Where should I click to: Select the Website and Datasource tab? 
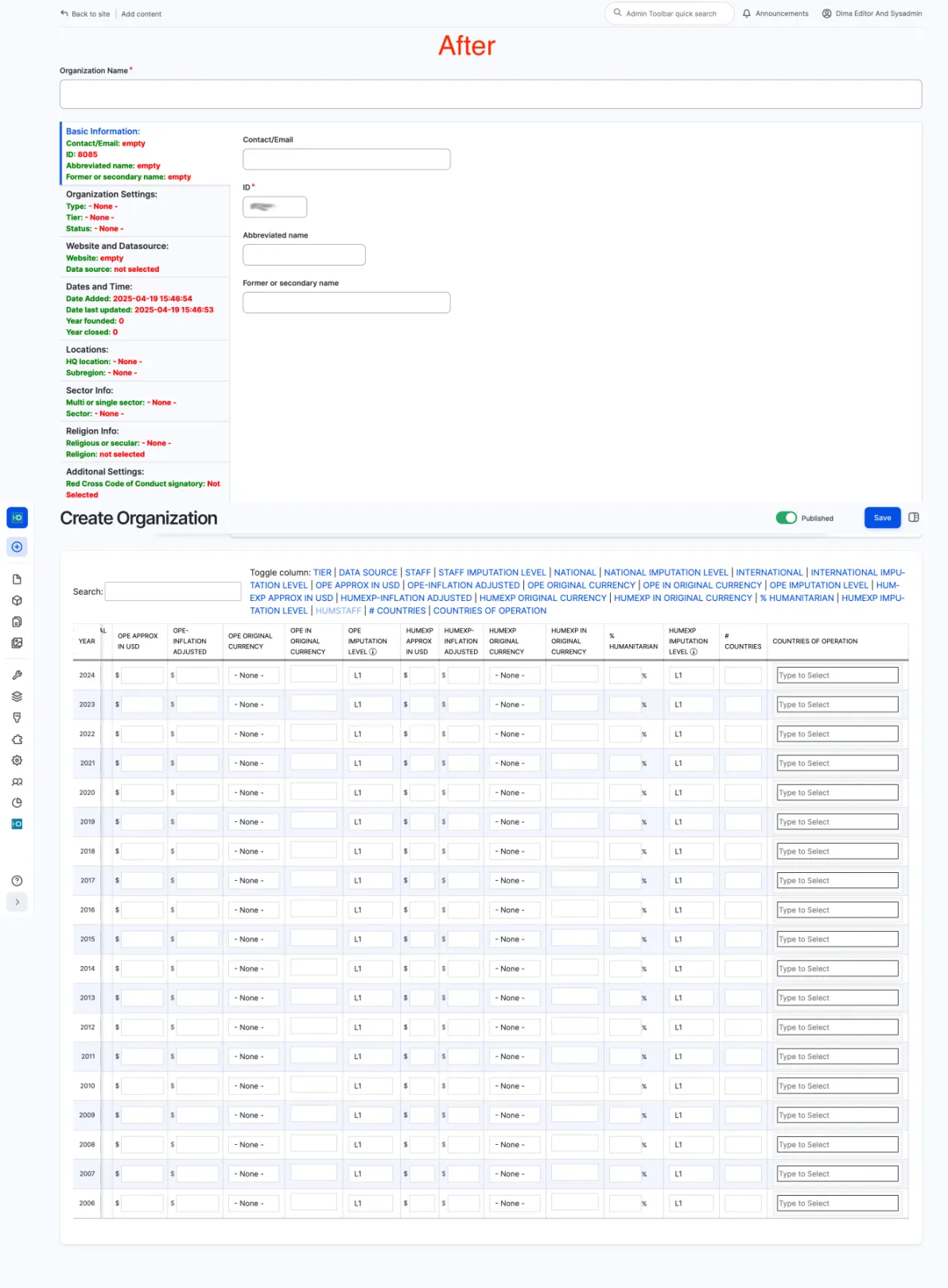coord(146,257)
